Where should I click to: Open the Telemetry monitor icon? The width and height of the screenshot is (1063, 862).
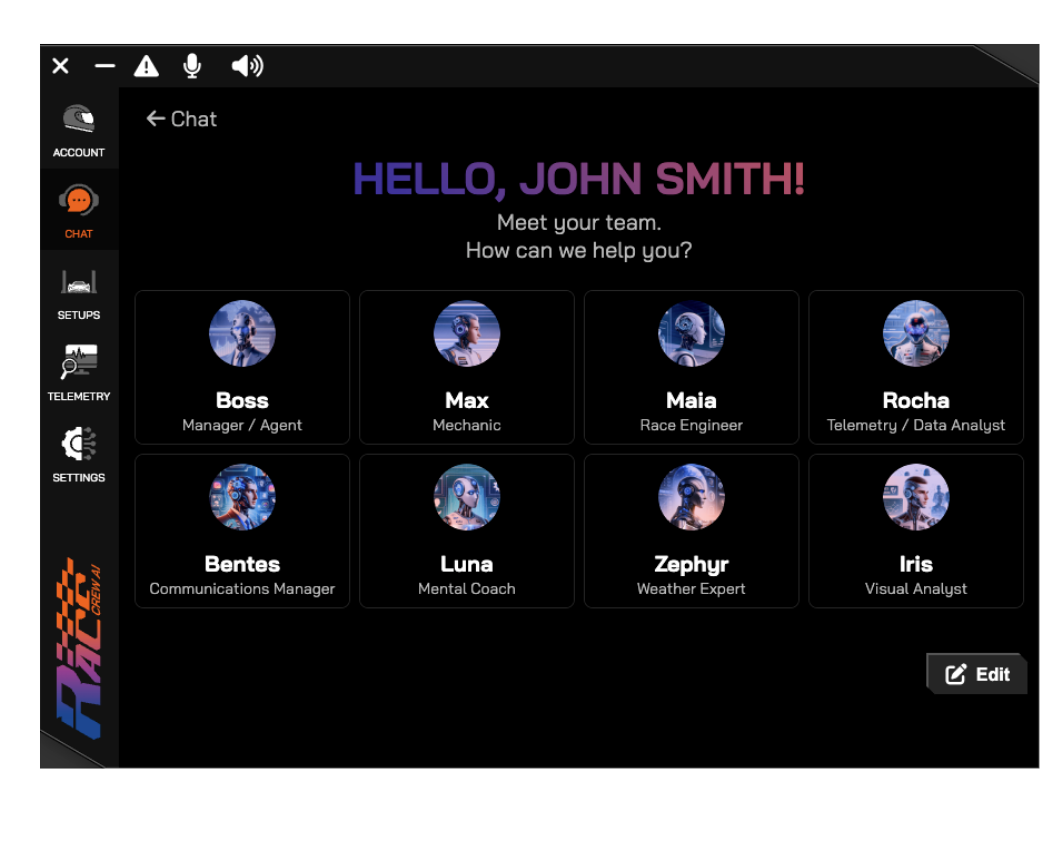click(79, 363)
